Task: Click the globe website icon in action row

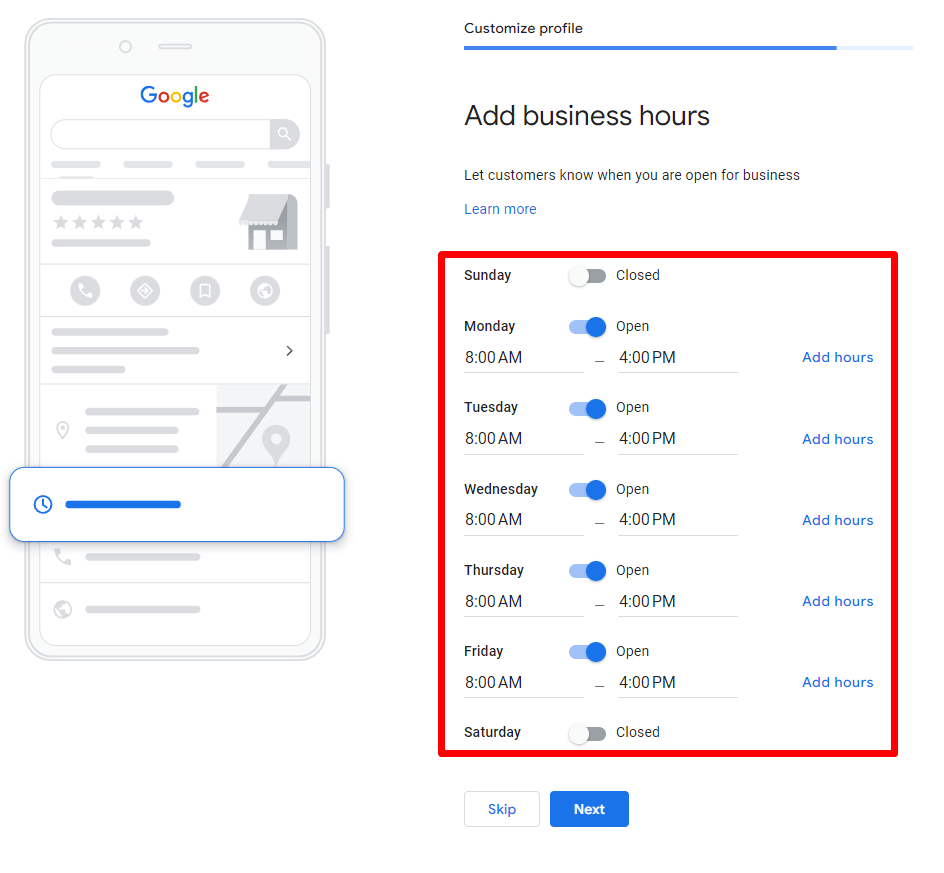Action: (265, 291)
